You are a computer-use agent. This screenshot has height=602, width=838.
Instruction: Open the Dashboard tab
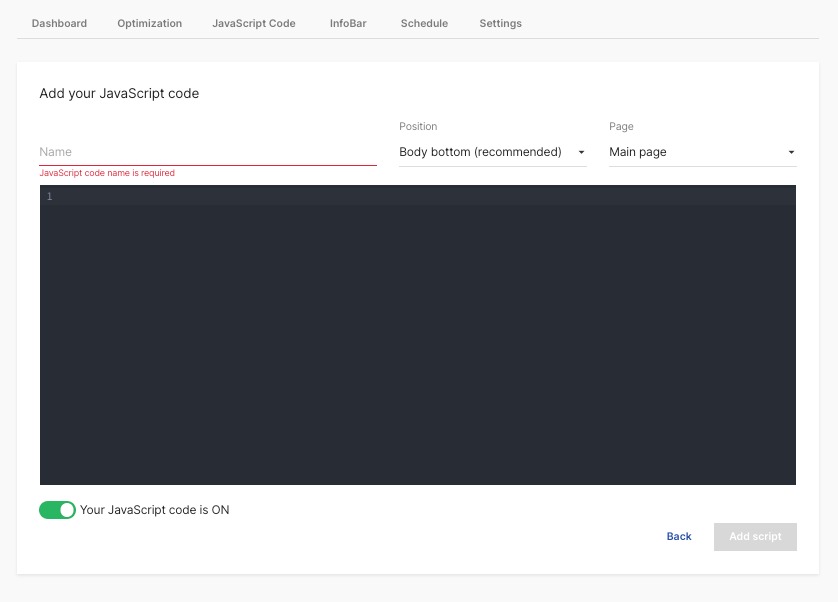[59, 22]
